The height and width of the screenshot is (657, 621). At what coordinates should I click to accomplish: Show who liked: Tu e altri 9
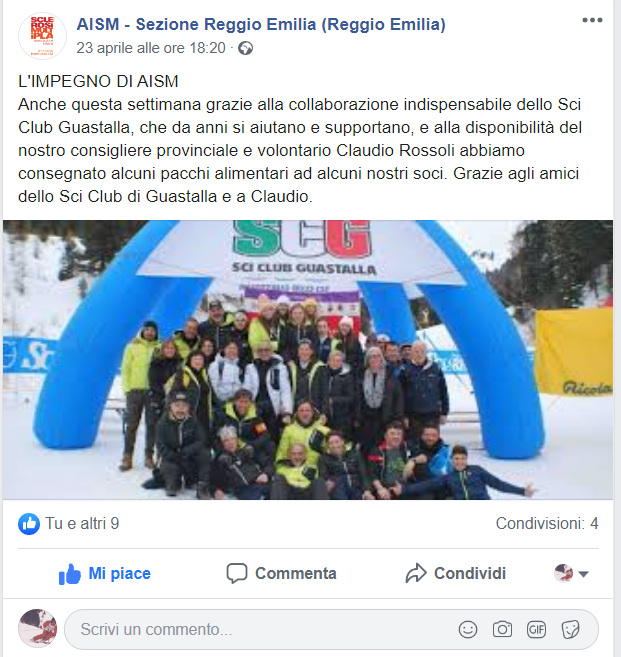[82, 524]
